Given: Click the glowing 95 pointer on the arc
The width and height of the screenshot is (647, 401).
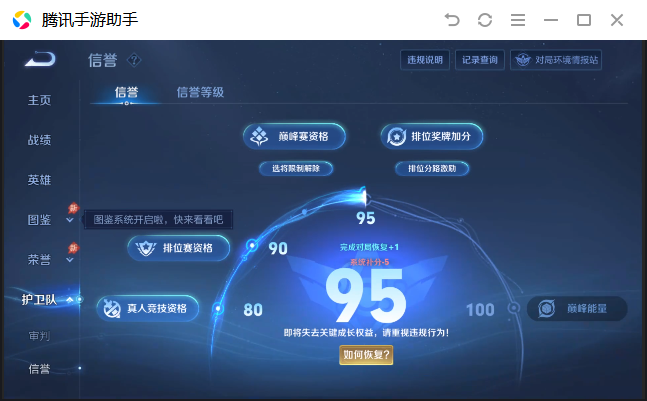Looking at the screenshot, I should pyautogui.click(x=364, y=197).
